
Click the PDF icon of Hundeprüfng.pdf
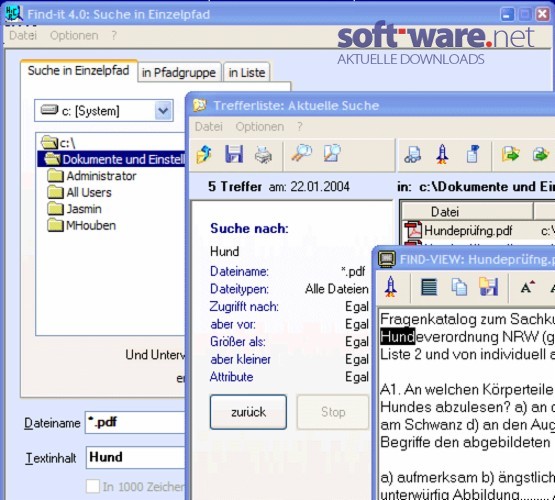[413, 230]
